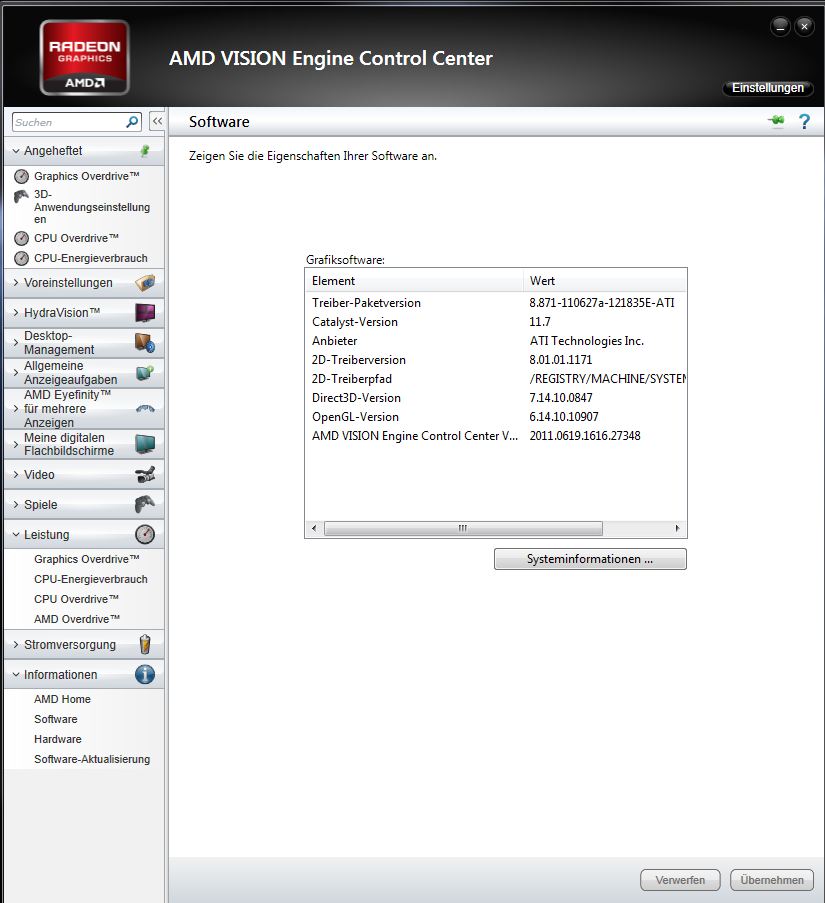Click the Stromversorgung battery icon
This screenshot has width=825, height=903.
tap(145, 644)
